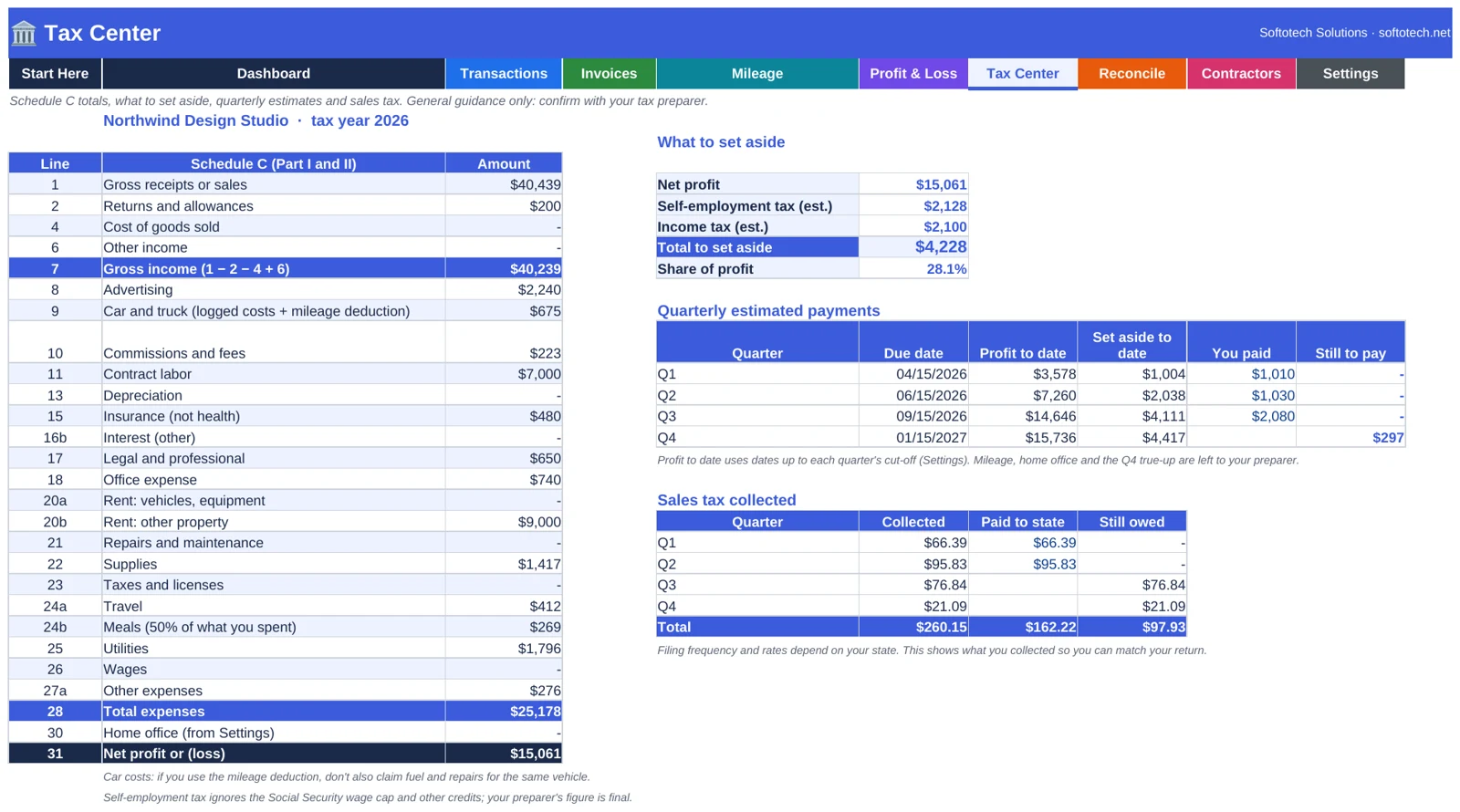Select the What to set aside heading
The image size is (1460, 812).
[721, 142]
